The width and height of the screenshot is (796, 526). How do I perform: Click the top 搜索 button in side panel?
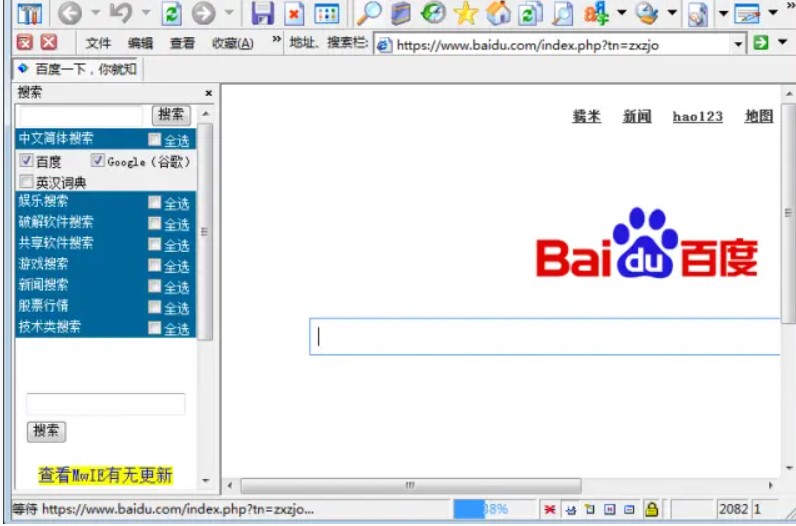[171, 115]
